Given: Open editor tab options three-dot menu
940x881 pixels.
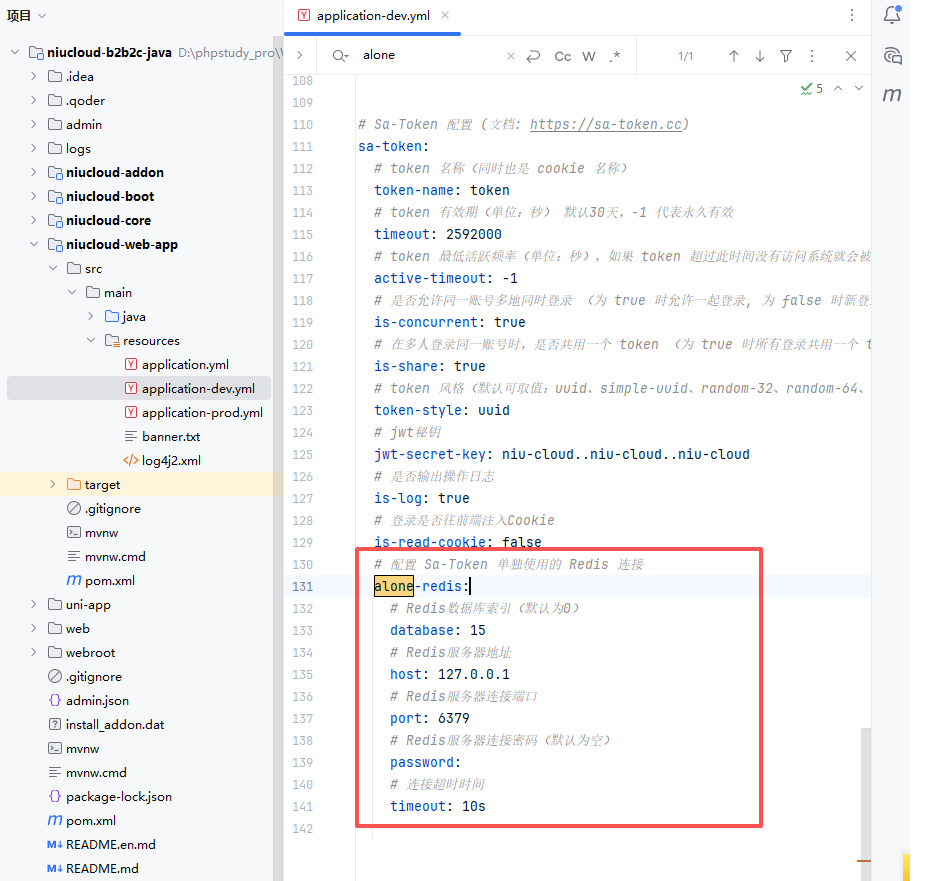Looking at the screenshot, I should pyautogui.click(x=852, y=15).
